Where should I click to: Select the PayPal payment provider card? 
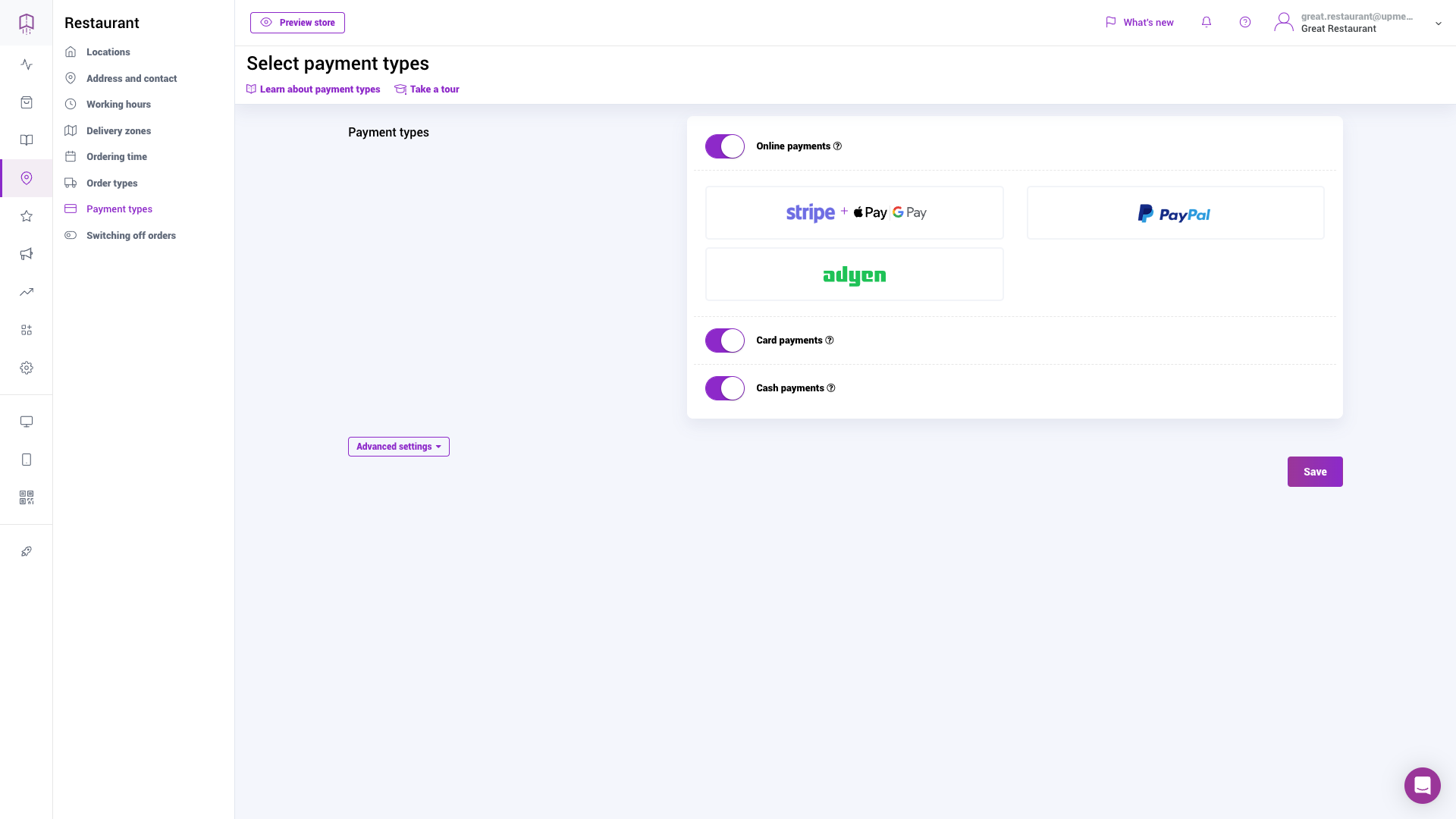coord(1175,213)
